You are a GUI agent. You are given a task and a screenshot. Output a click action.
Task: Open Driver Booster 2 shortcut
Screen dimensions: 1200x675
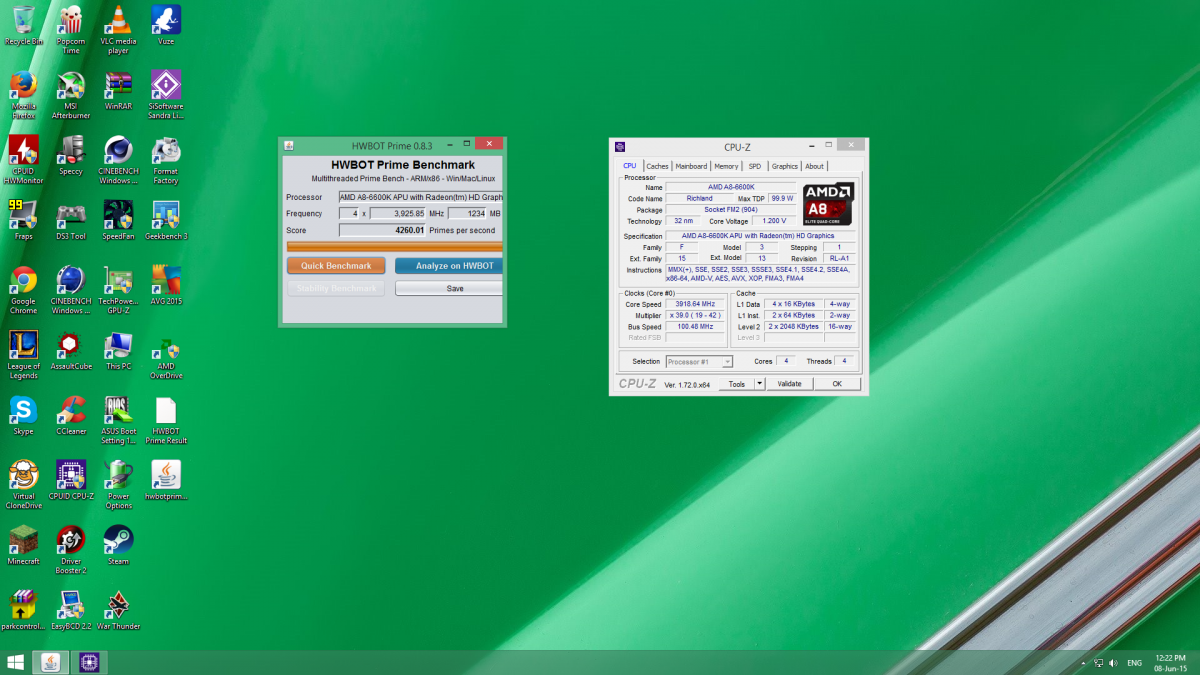71,550
